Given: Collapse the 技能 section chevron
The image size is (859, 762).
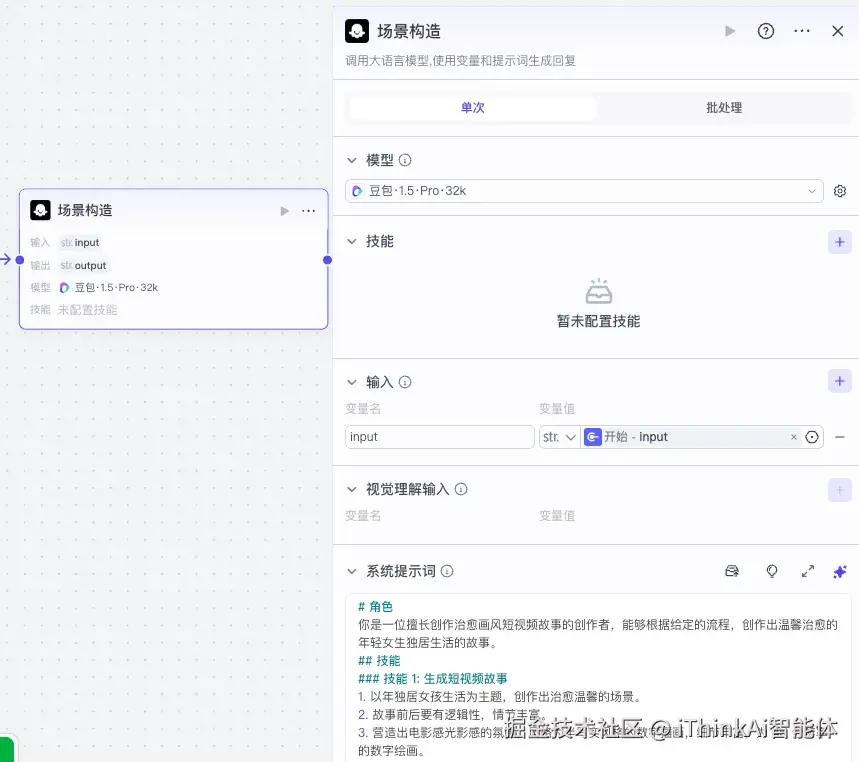Looking at the screenshot, I should click(x=351, y=241).
